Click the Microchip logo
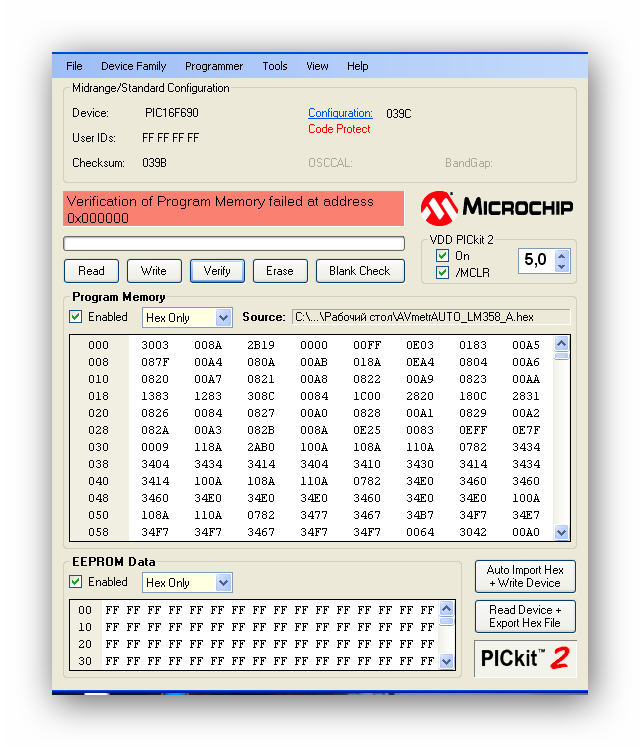 497,207
